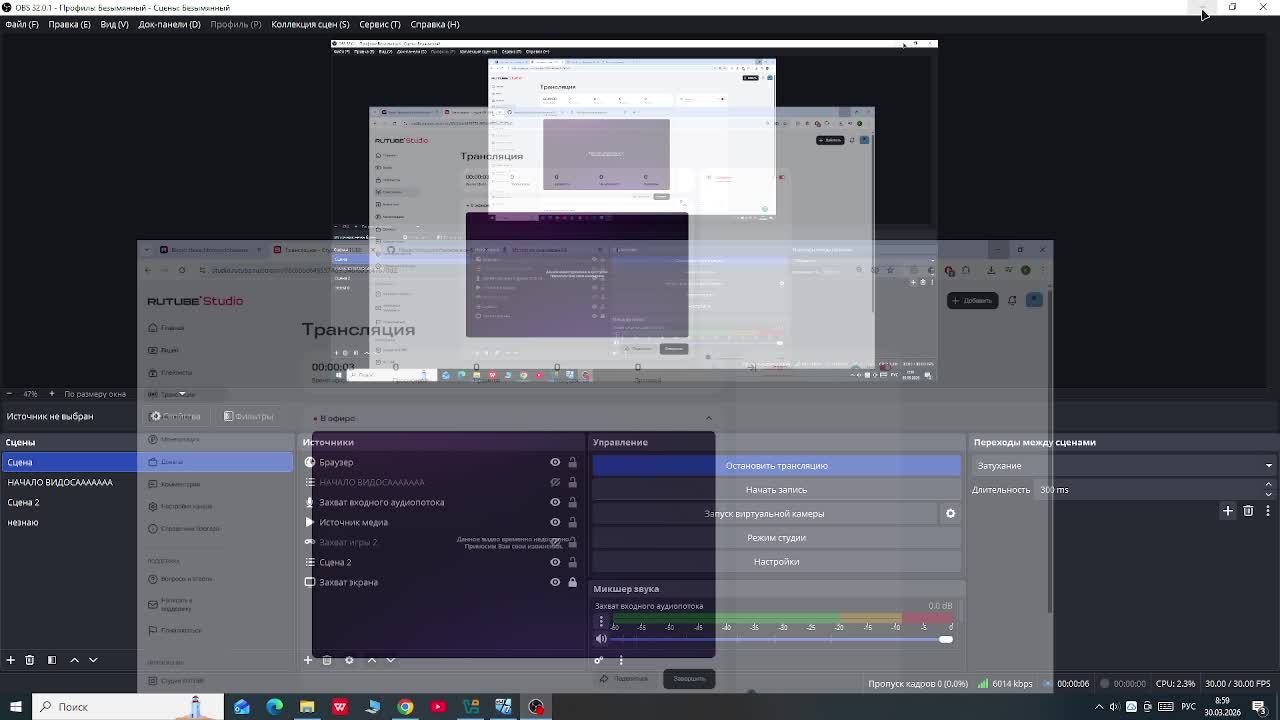Screen dimensions: 1280x720
Task: Zoom out preview with minus icon
Action: [x=9, y=394]
